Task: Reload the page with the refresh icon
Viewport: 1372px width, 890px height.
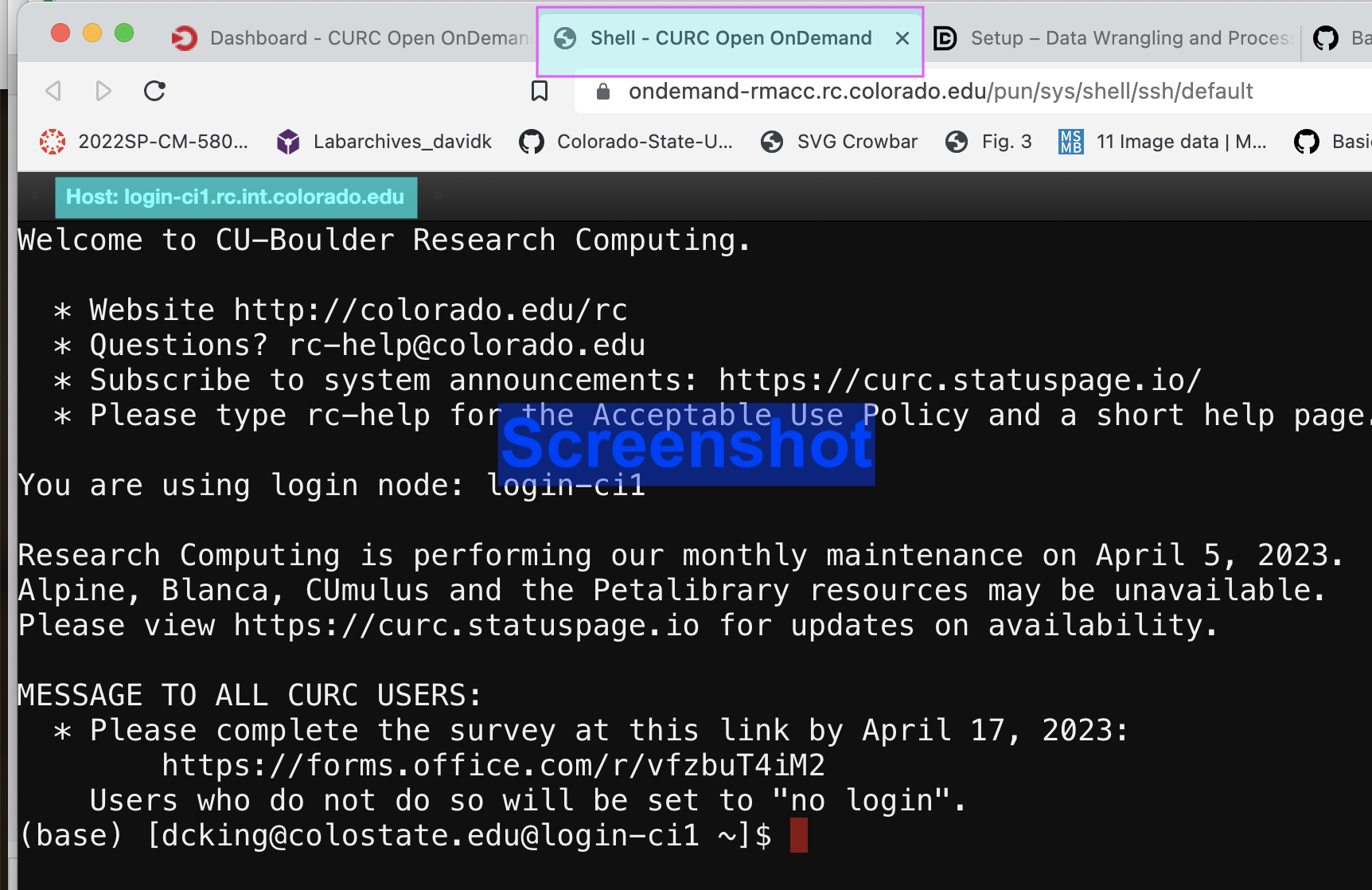Action: click(x=154, y=91)
